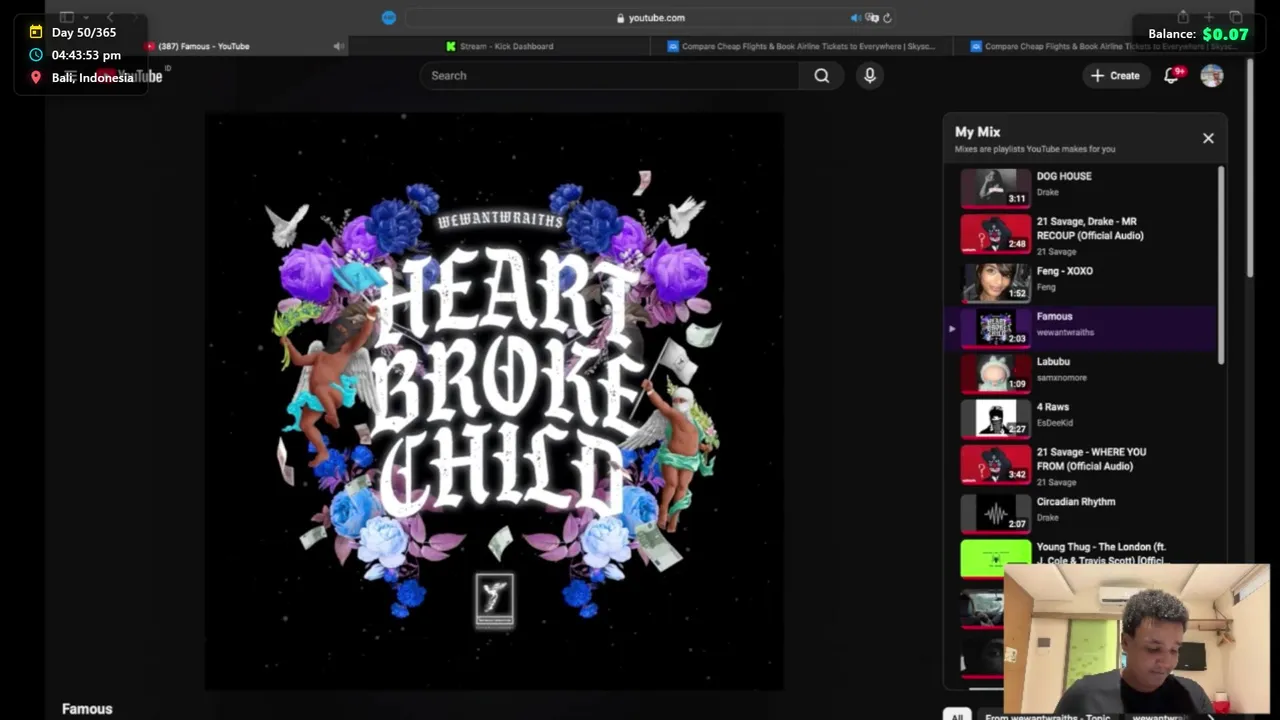Click the Famous playlist thumbnail
The height and width of the screenshot is (720, 1280).
click(996, 328)
